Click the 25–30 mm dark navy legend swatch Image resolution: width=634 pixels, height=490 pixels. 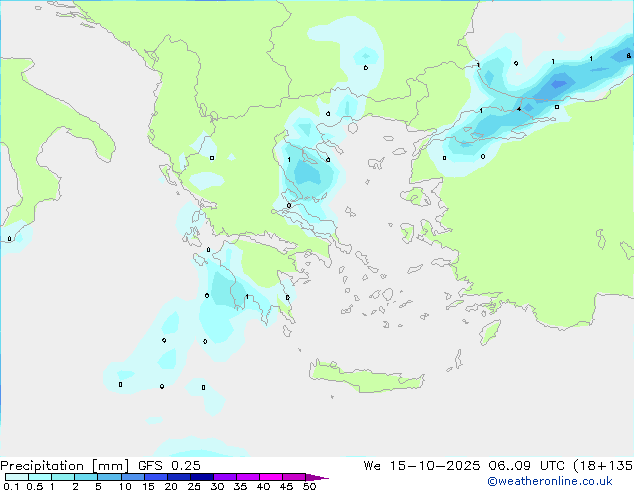pyautogui.click(x=201, y=477)
